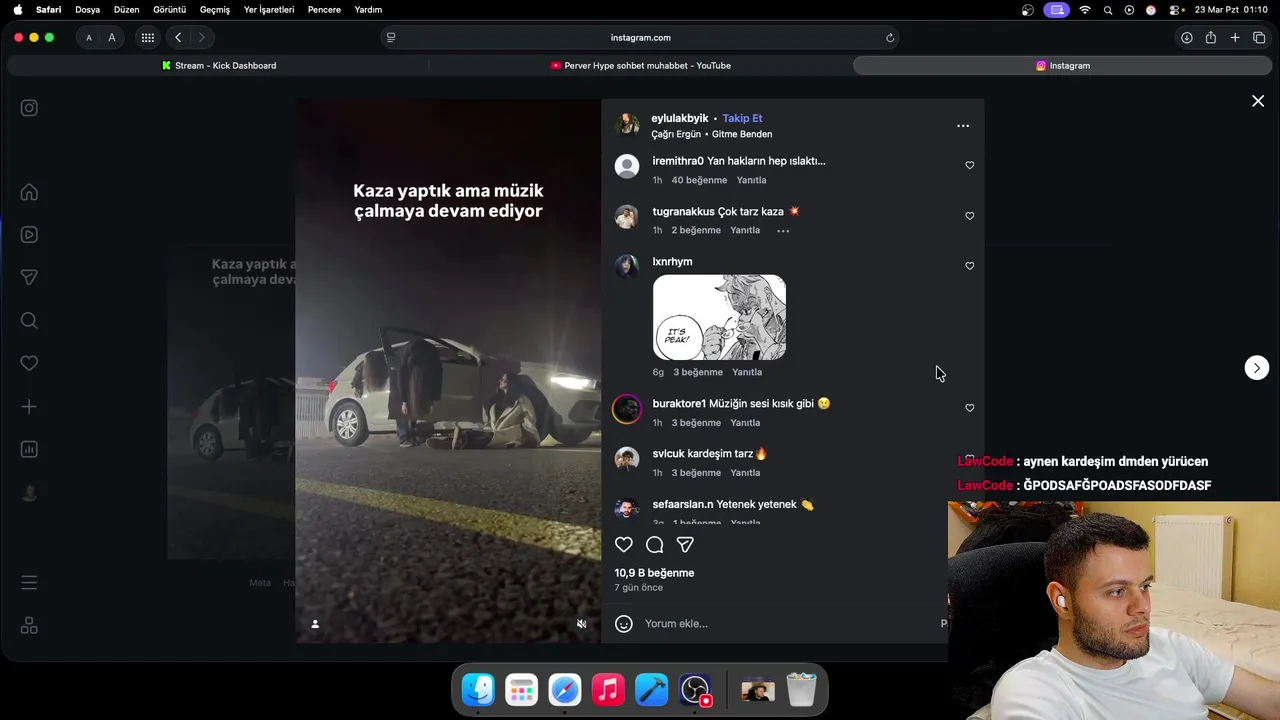Open Geçmiş menu
1280x720 pixels.
215,10
